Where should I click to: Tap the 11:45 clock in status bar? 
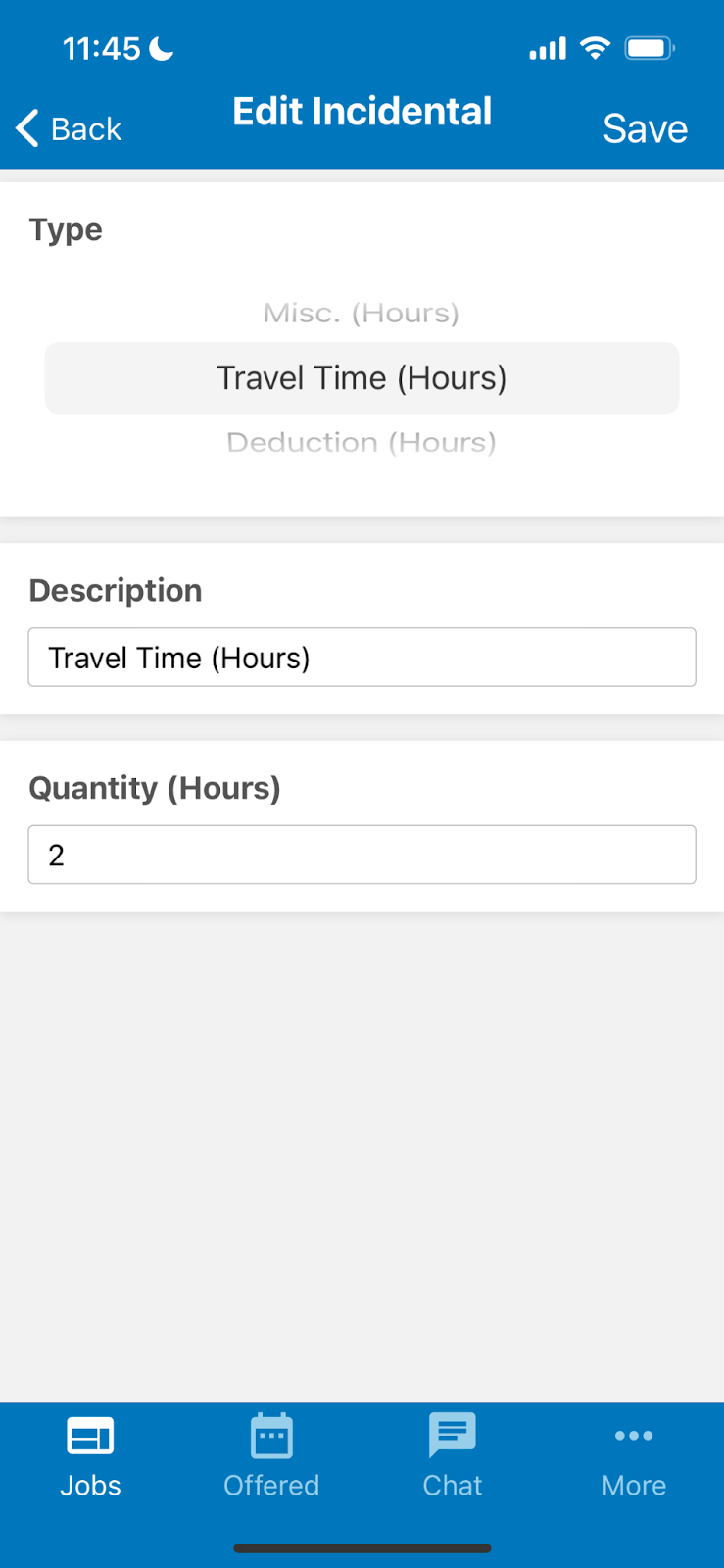coord(102,48)
